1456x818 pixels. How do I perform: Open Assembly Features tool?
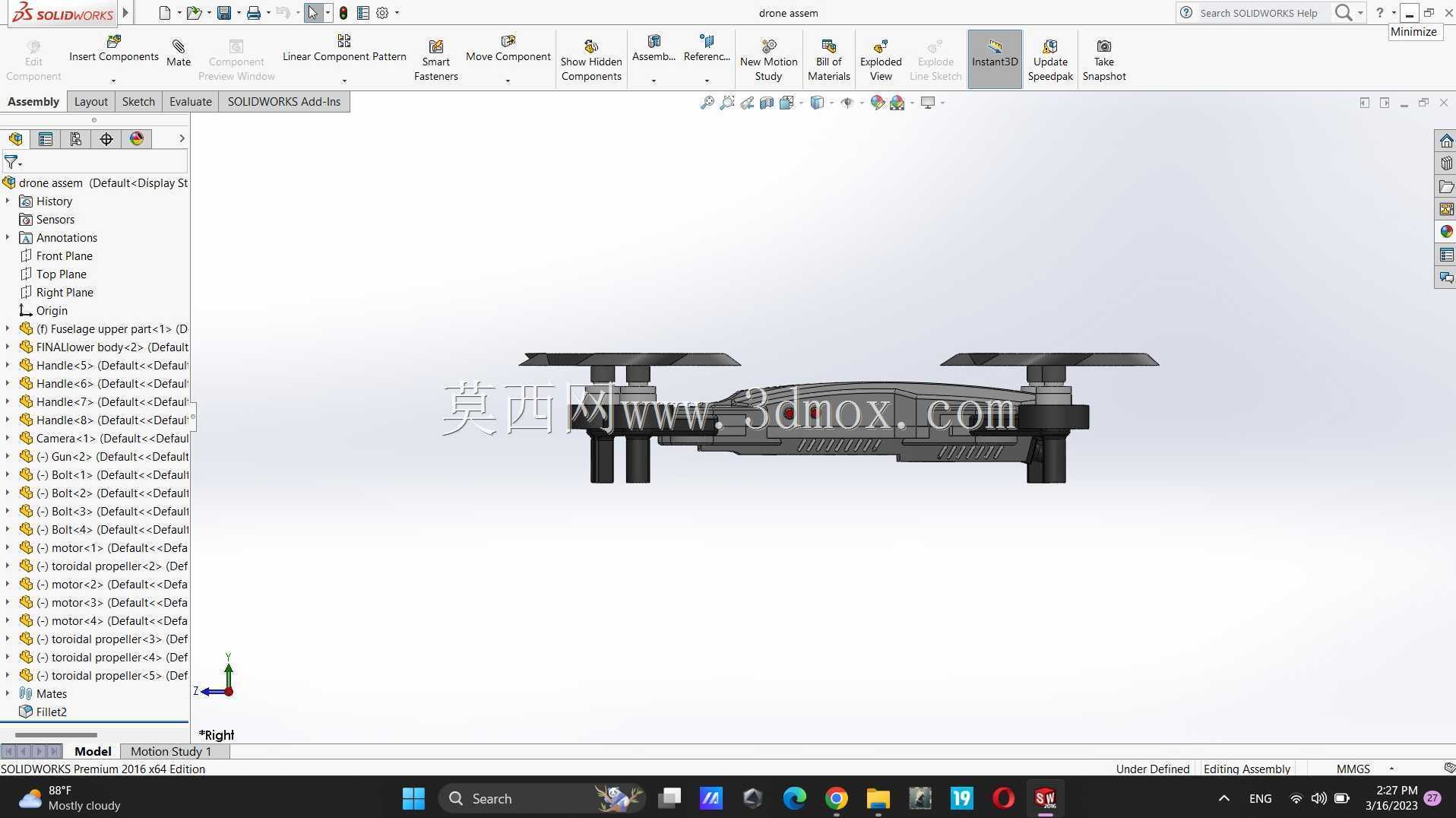coord(654,49)
